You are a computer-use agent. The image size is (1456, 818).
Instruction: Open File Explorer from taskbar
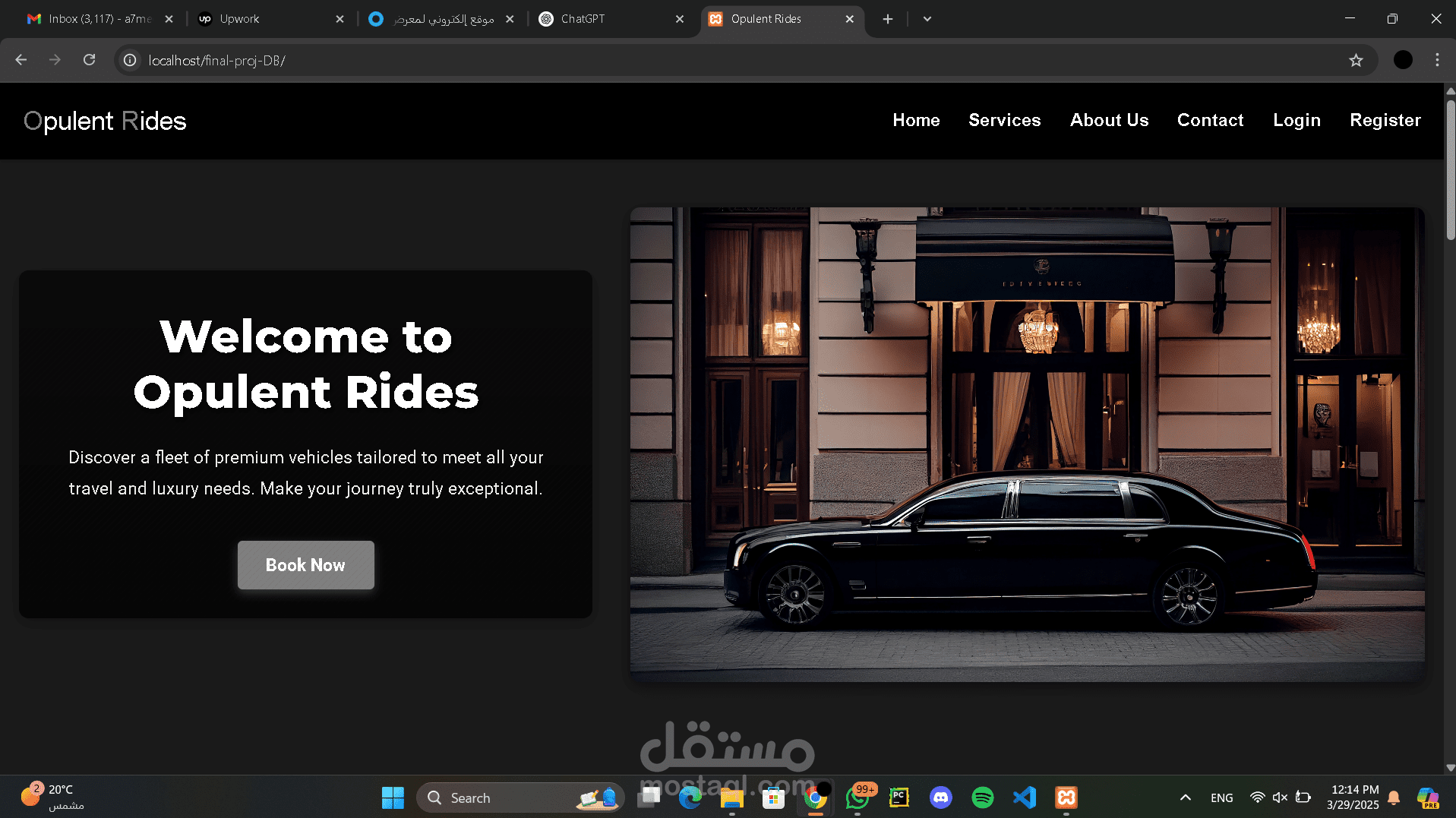coord(731,797)
